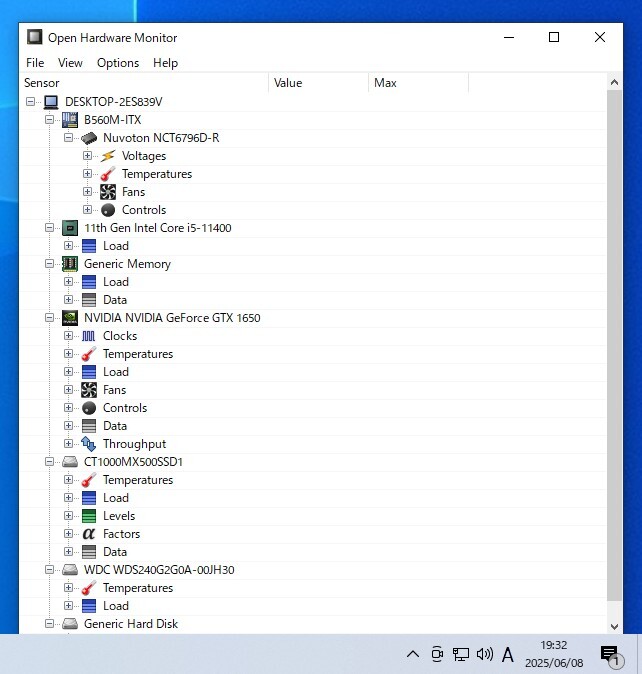This screenshot has height=674, width=642.
Task: Click the RAM icon beside Generic Memory
Action: tap(70, 264)
